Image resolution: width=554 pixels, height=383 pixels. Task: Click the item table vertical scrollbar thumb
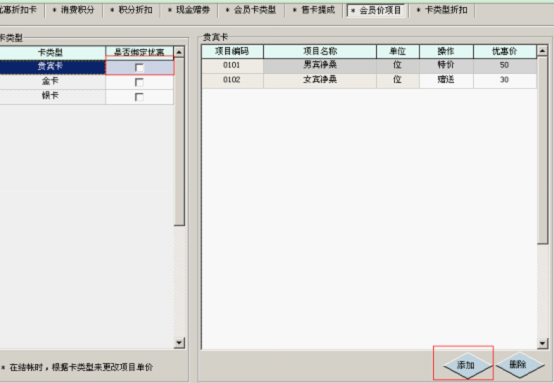pyautogui.click(x=542, y=150)
